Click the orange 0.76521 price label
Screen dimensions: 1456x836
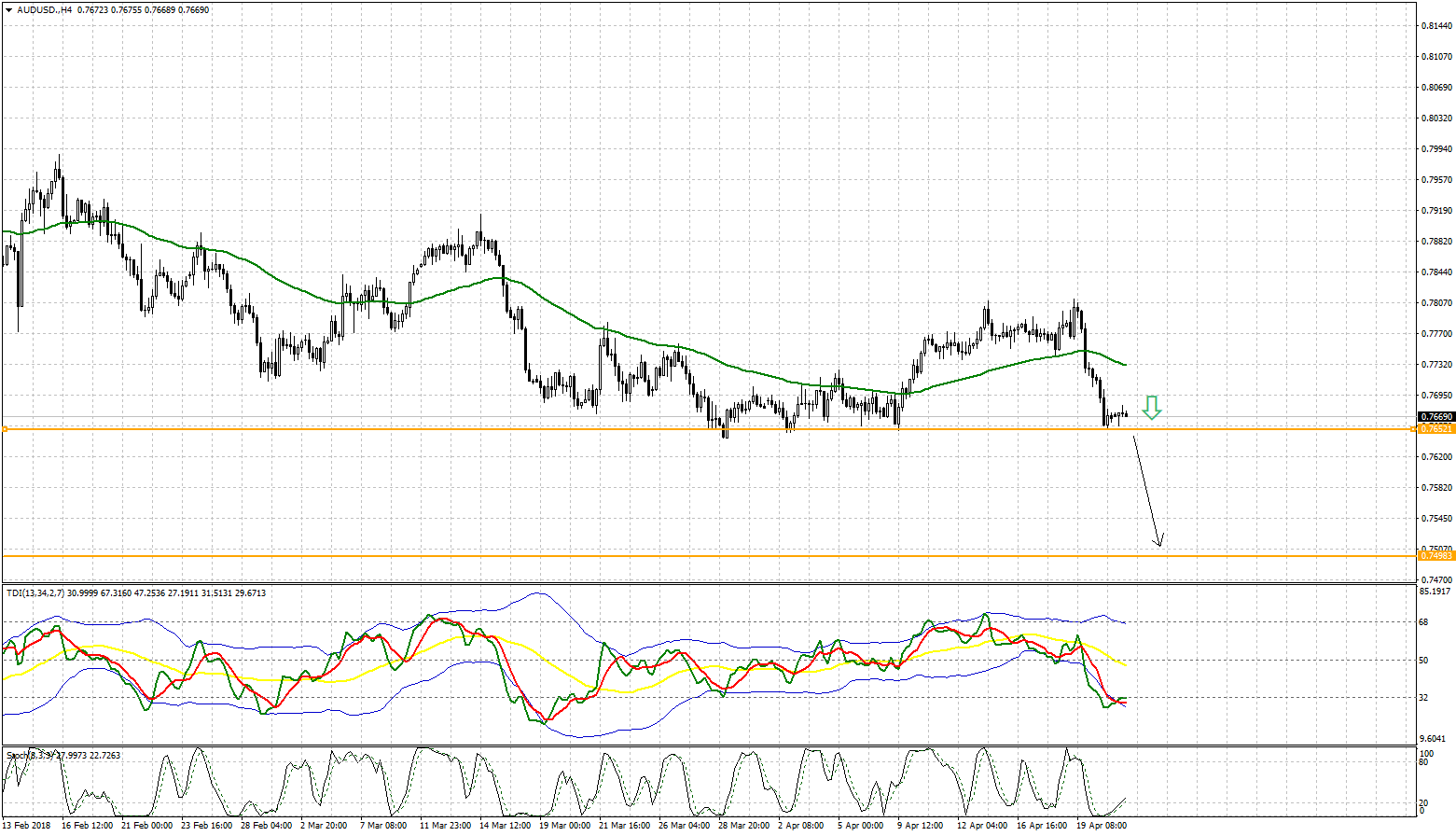click(1435, 428)
